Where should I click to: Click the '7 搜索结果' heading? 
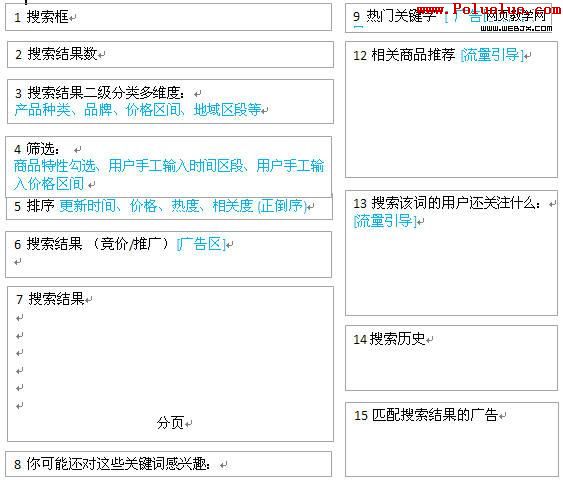pyautogui.click(x=50, y=299)
